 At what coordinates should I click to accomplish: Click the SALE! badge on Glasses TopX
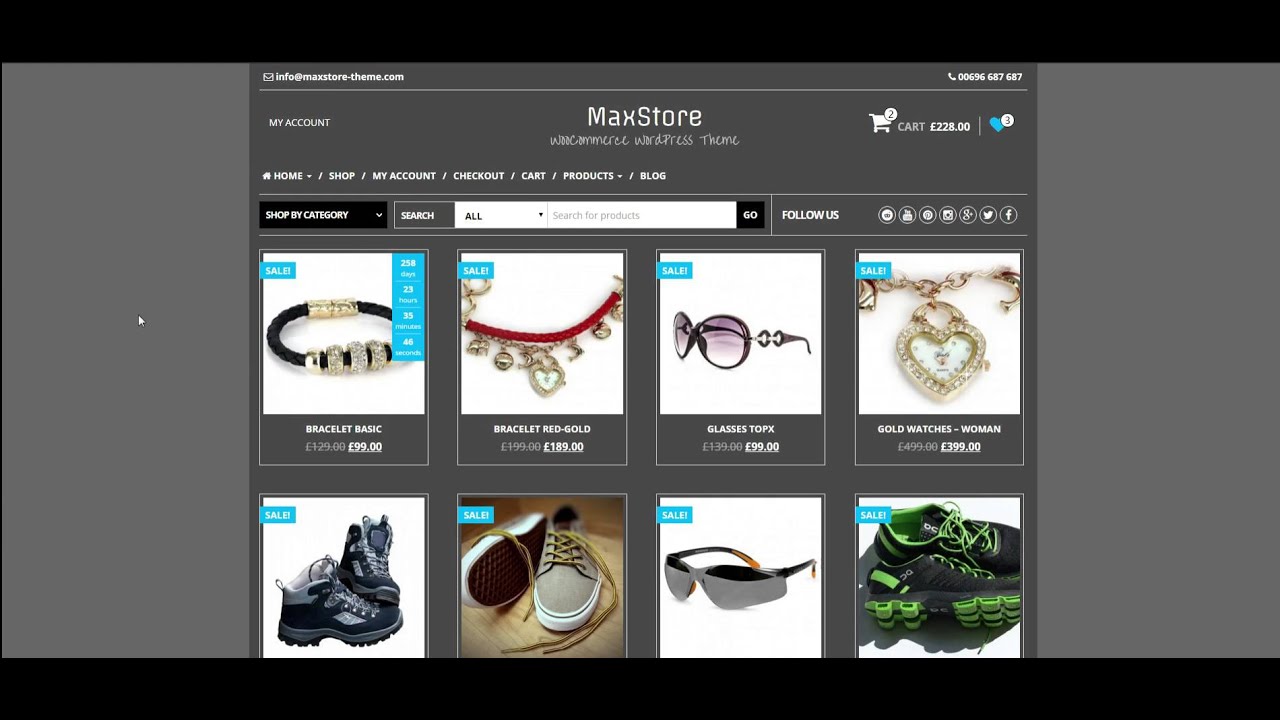(675, 271)
